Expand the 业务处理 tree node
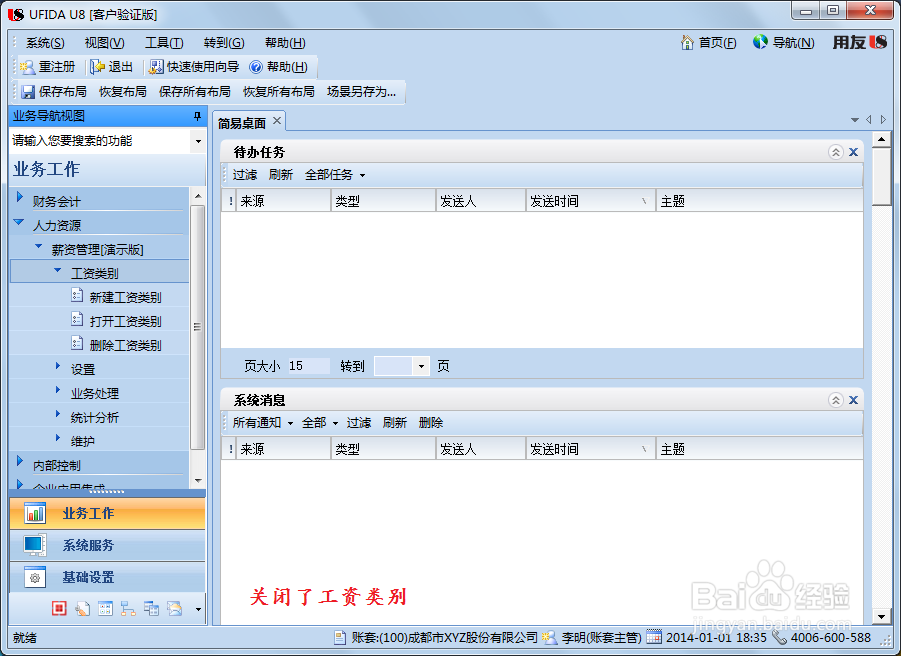901x656 pixels. [x=57, y=389]
